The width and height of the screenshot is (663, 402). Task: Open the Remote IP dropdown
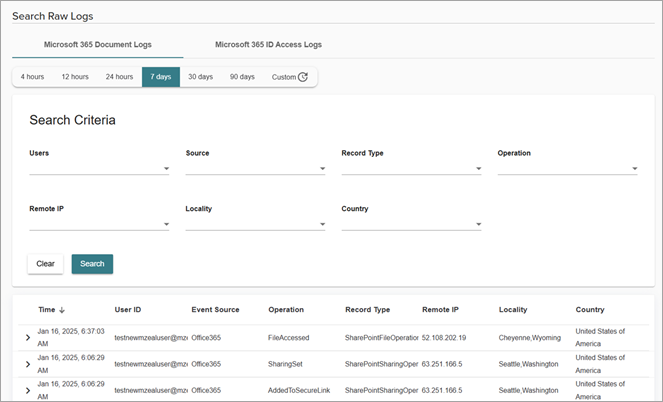[99, 224]
